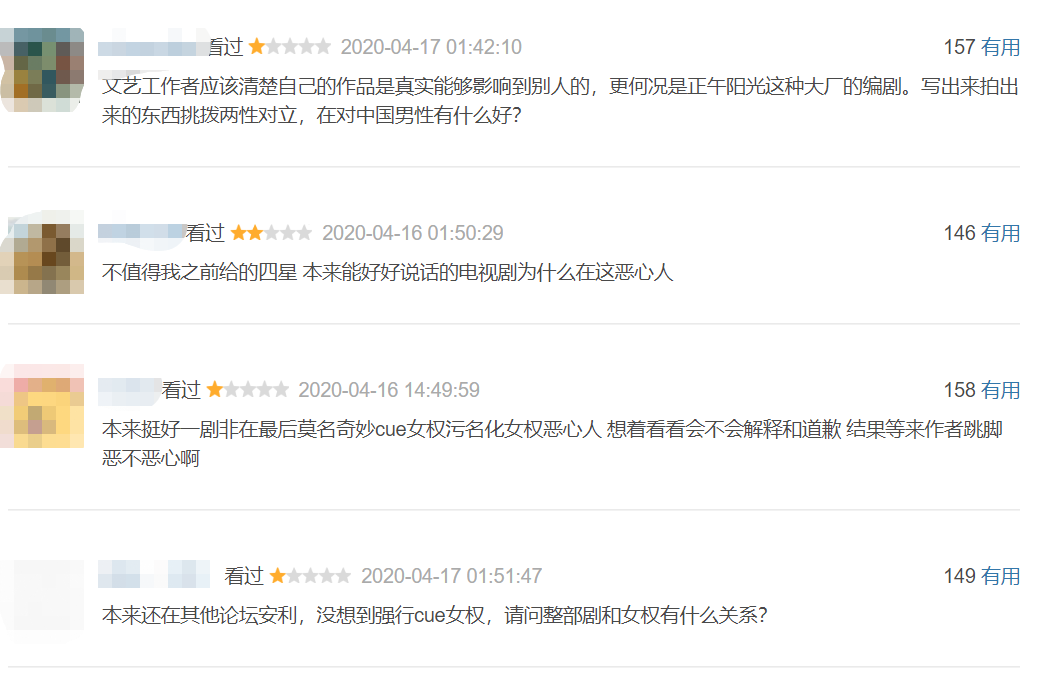Click blurred username of 2020-04-17 01:42:10 review
1038x673 pixels.
click(x=153, y=48)
